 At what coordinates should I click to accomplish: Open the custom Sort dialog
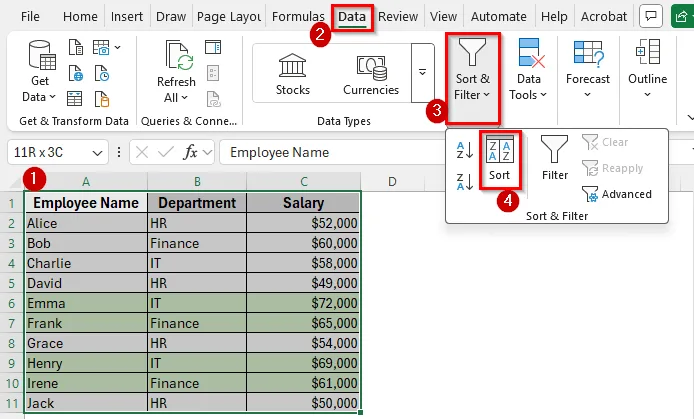click(x=500, y=158)
